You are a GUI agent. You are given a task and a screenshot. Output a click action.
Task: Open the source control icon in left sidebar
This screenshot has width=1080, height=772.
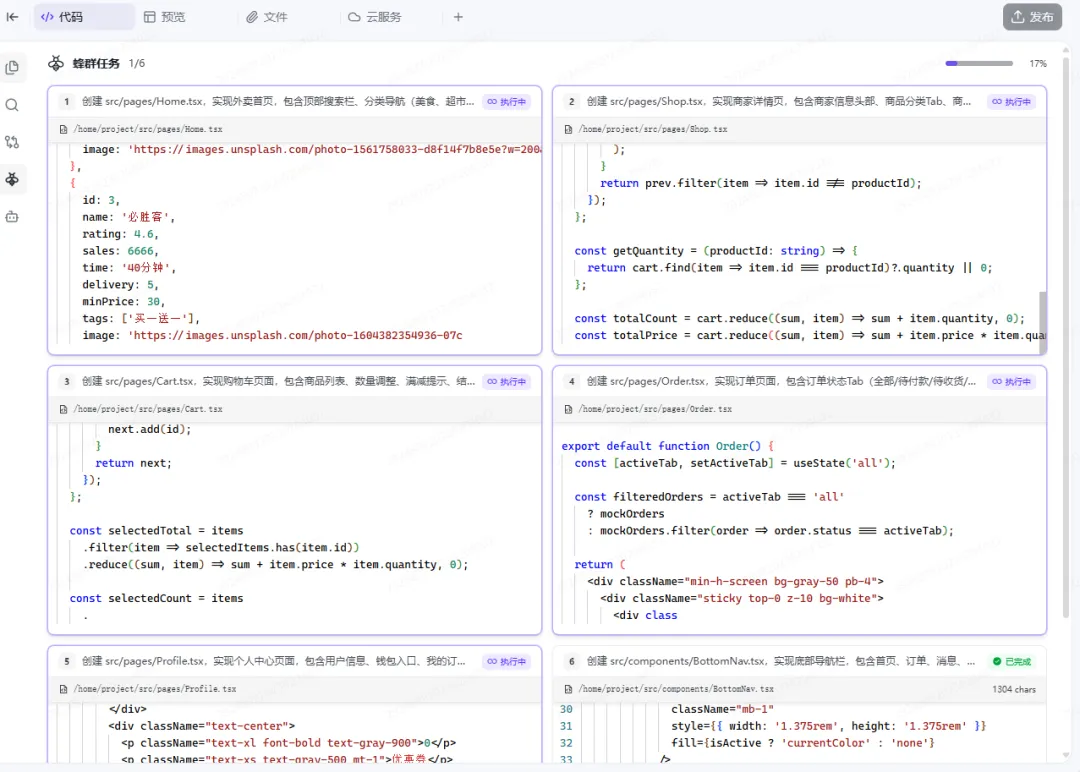12,142
